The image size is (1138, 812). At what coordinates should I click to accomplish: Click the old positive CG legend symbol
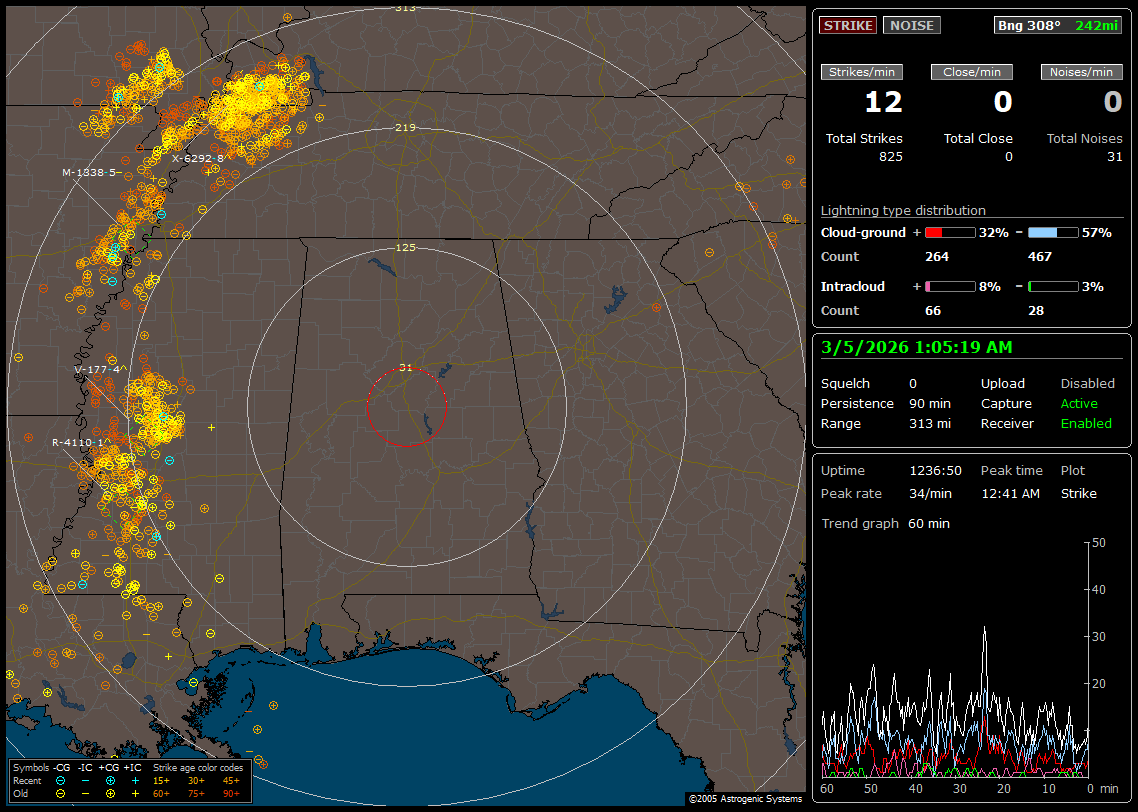(x=110, y=793)
